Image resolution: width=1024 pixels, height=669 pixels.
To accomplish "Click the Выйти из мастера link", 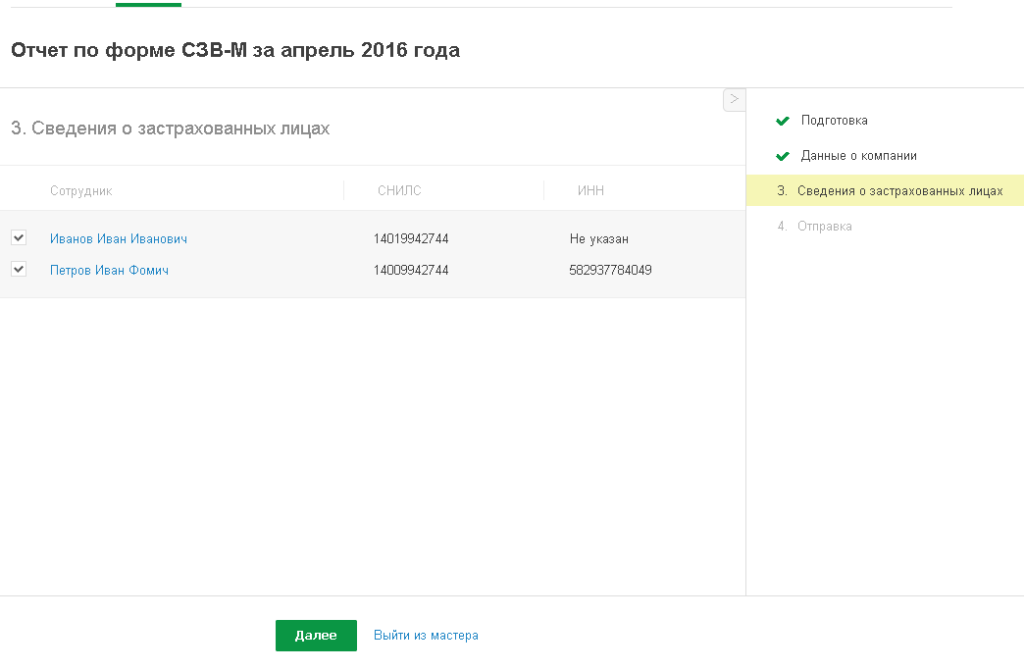I will 426,635.
